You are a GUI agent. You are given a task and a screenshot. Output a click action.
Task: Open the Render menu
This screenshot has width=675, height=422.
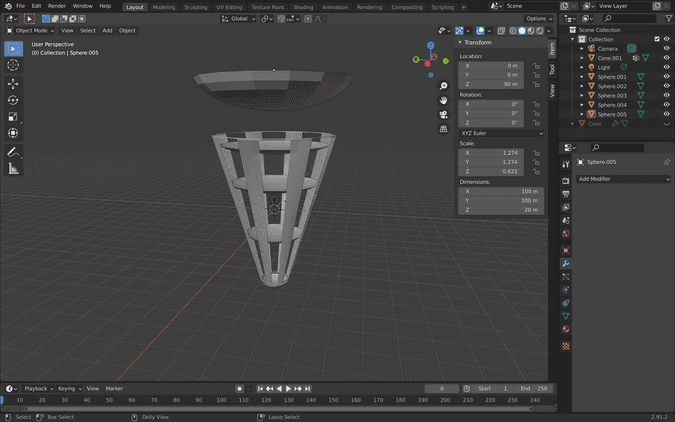pos(57,6)
